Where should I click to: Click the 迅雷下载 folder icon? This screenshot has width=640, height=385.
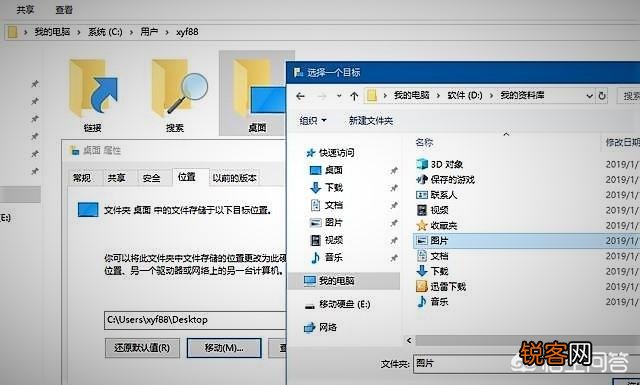[422, 286]
